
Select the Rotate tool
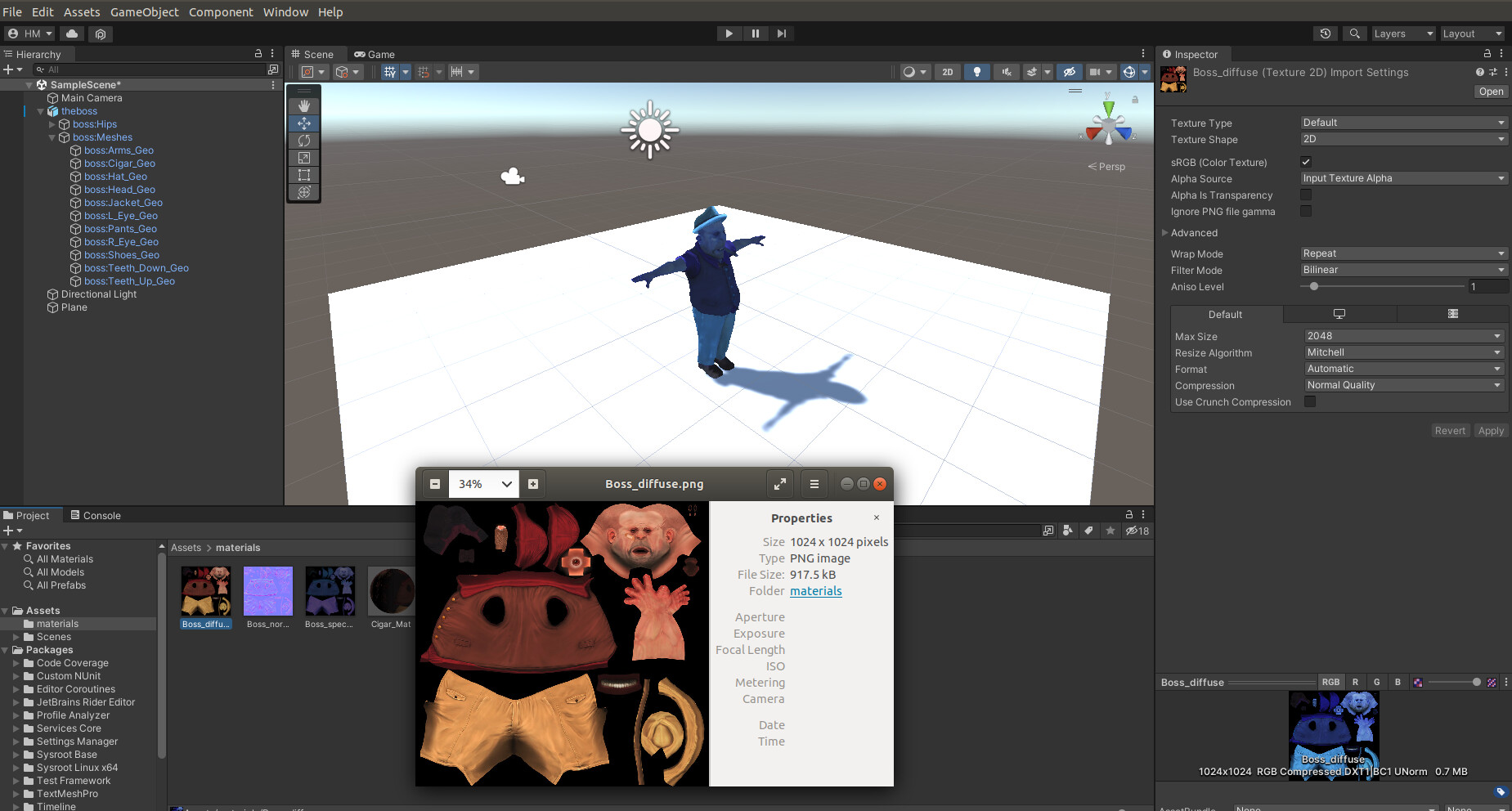coord(303,140)
